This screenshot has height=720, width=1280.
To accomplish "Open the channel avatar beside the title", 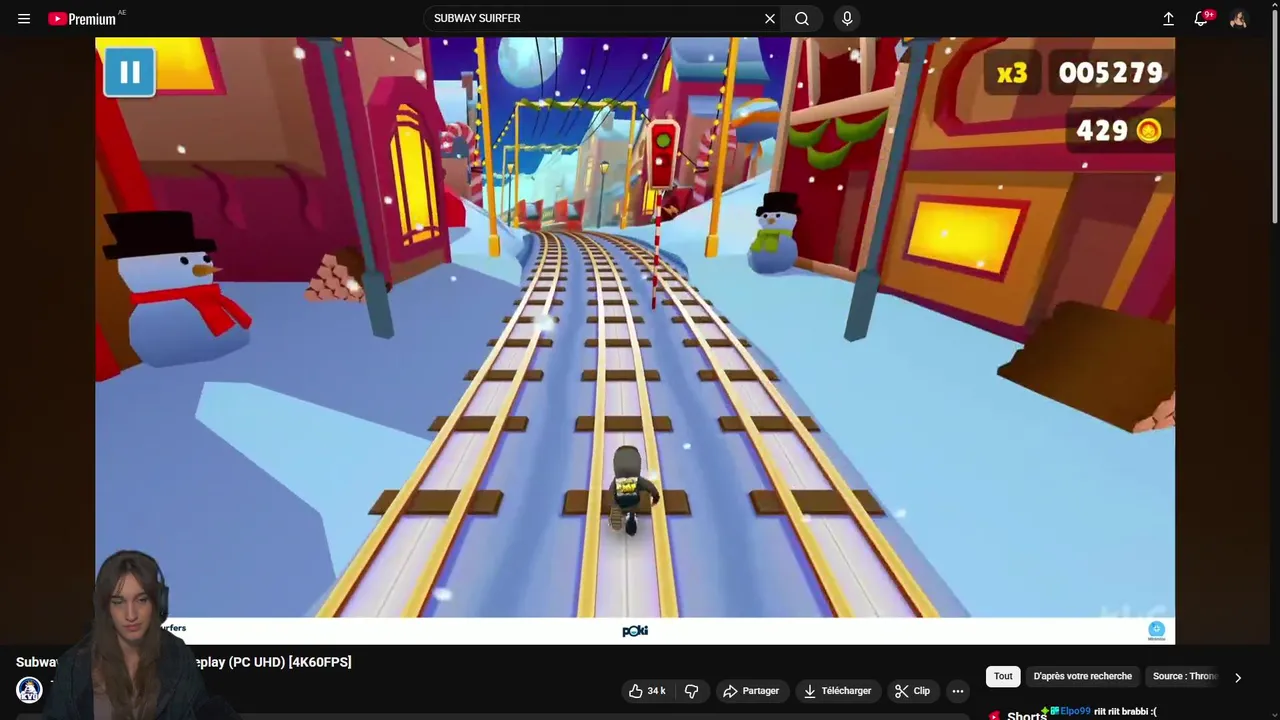I will (x=29, y=690).
